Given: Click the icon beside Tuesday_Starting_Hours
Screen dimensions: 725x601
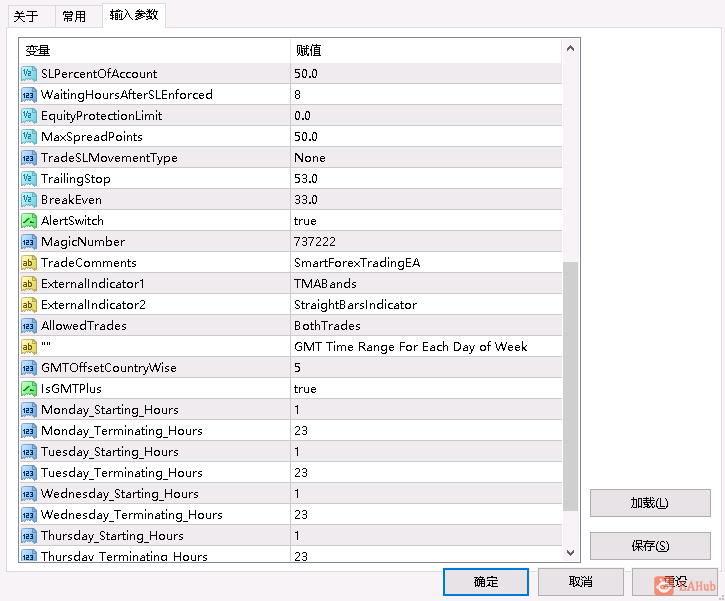Looking at the screenshot, I should [x=29, y=452].
